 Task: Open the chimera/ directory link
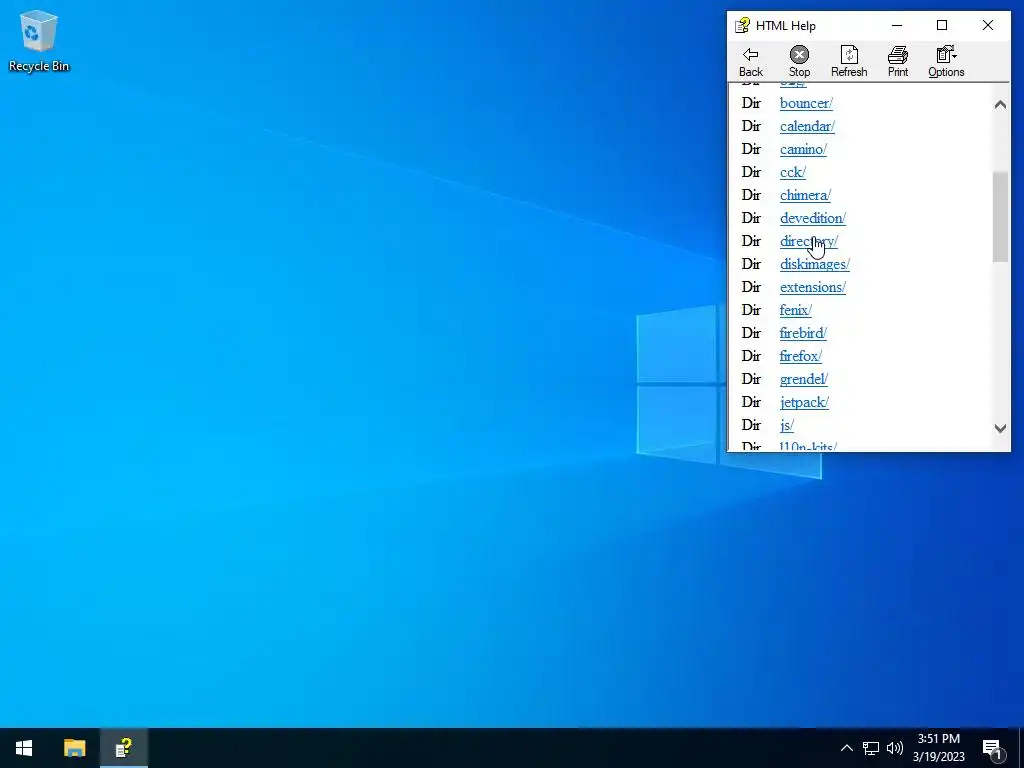805,195
